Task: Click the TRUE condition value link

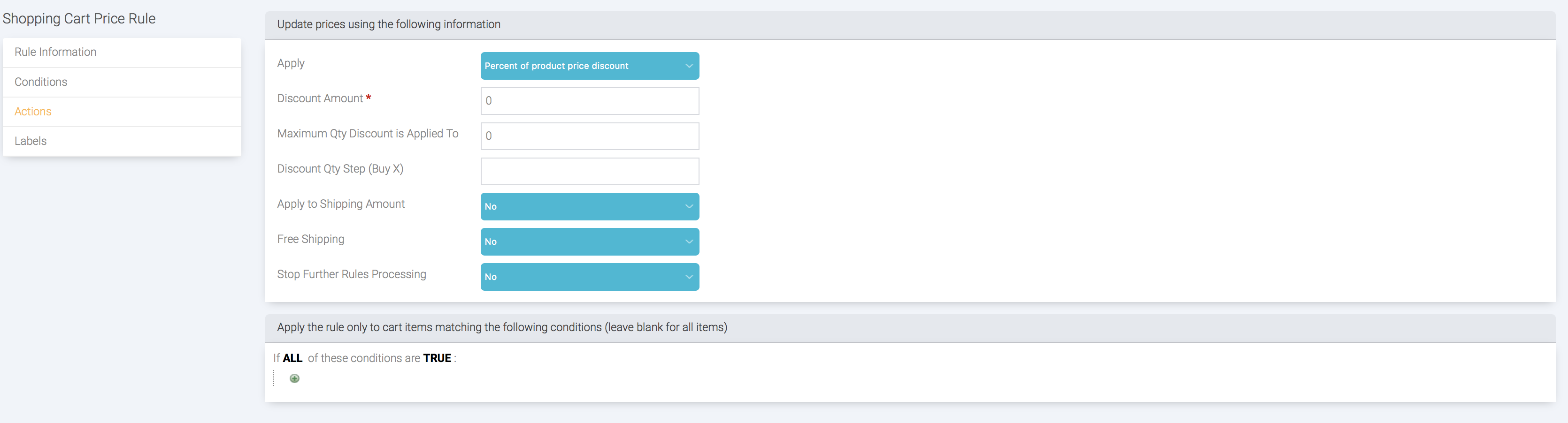Action: click(x=437, y=359)
